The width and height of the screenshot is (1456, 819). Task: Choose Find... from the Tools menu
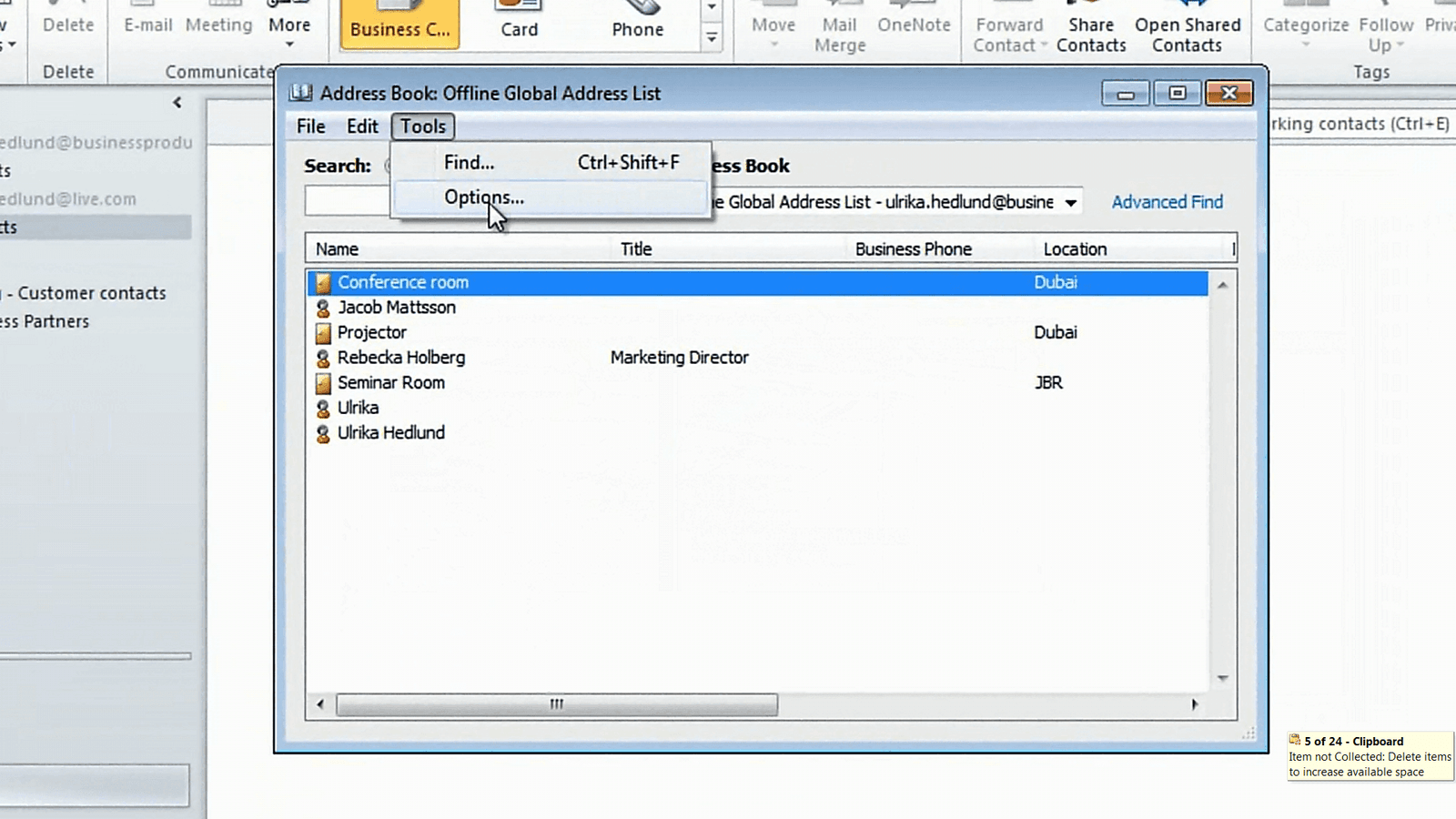point(551,162)
